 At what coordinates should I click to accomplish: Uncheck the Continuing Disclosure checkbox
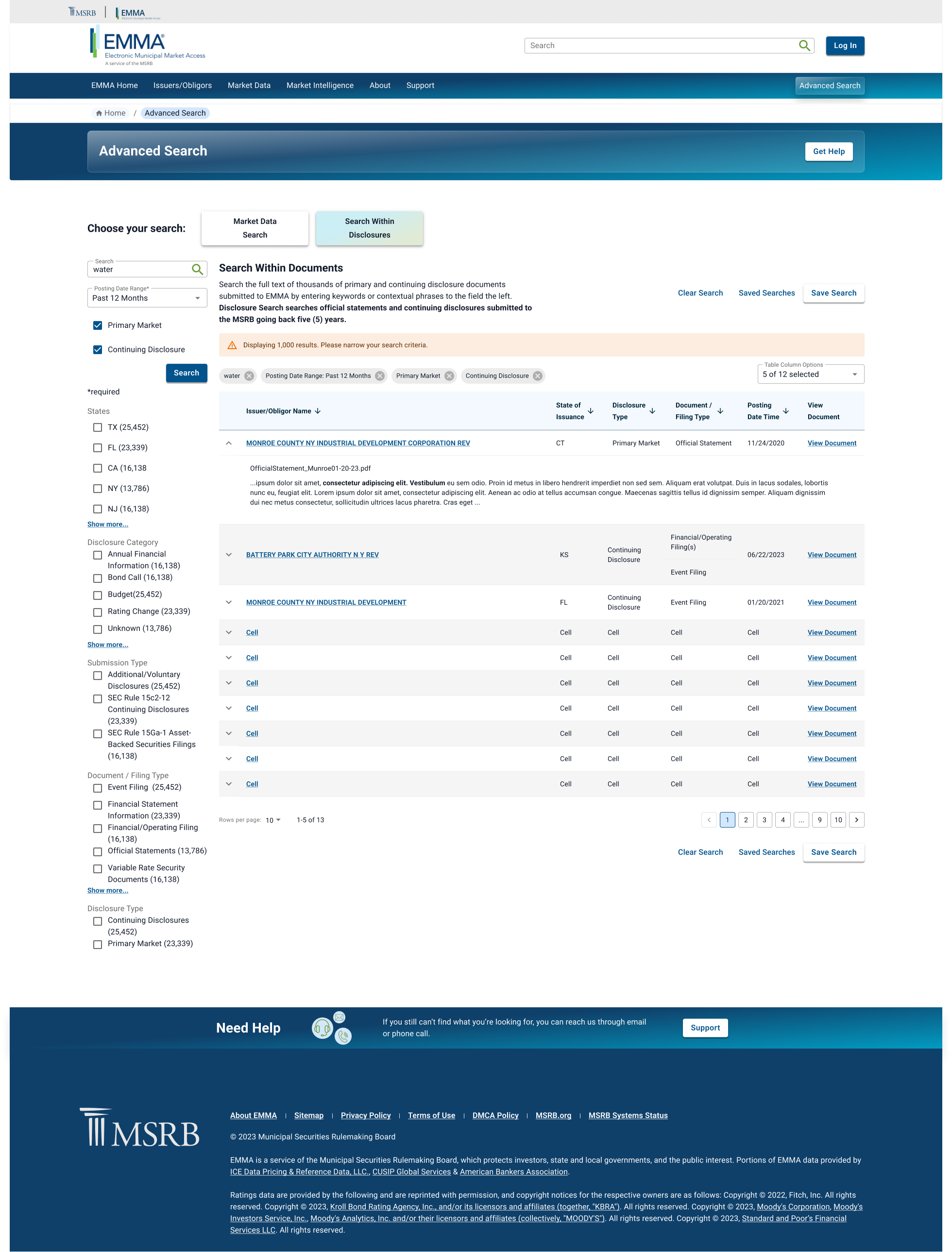point(98,350)
